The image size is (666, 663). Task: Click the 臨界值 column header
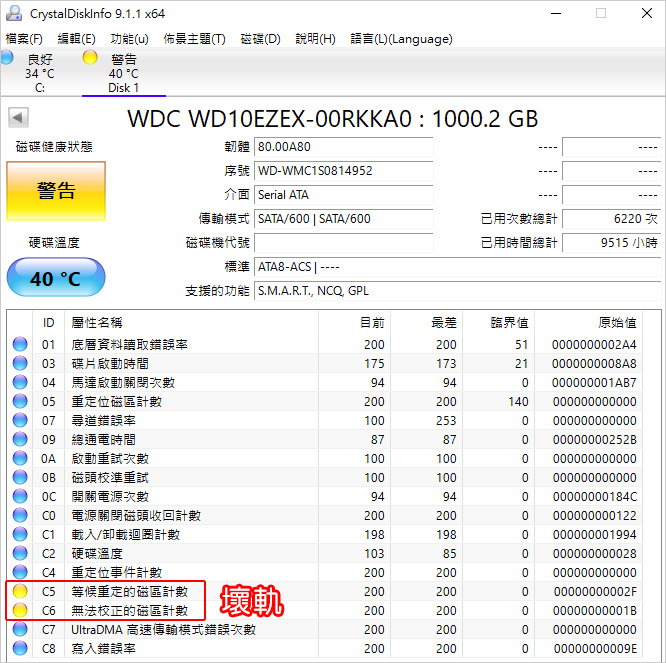(498, 323)
